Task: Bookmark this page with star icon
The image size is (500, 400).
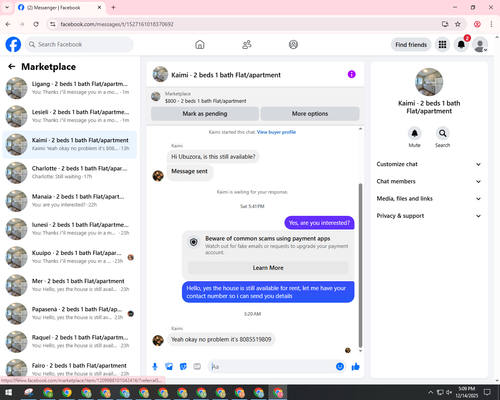Action: click(458, 24)
